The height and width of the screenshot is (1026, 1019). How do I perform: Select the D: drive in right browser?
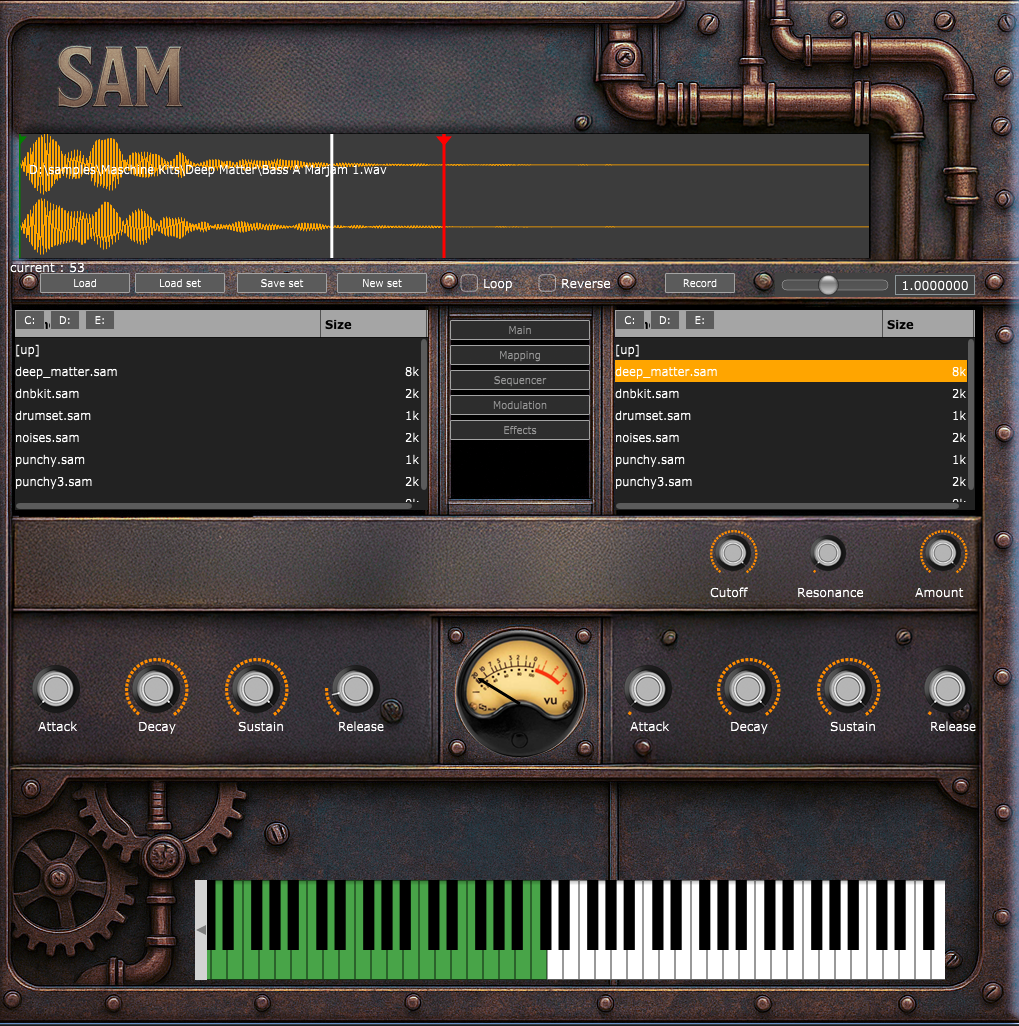(x=666, y=320)
